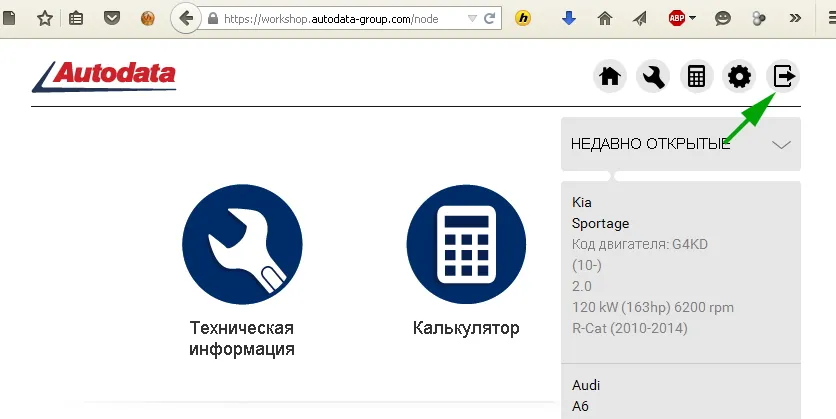Click the smiley chat icon in toolbar

(722, 19)
